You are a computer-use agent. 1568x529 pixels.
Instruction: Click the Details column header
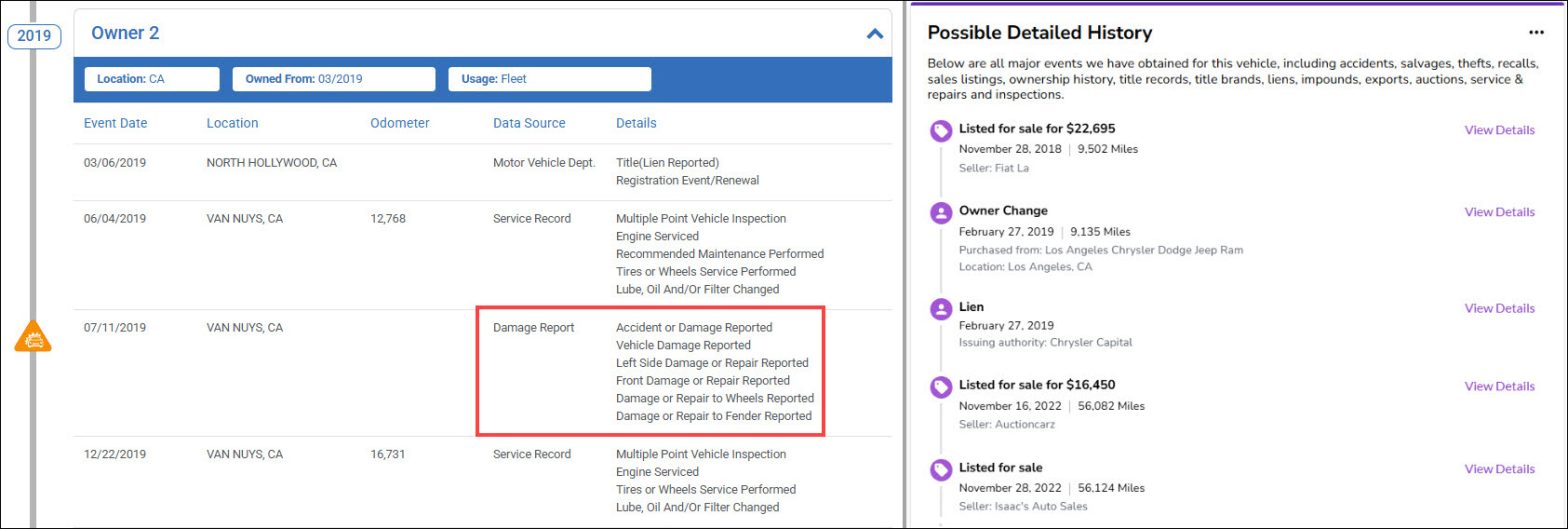tap(636, 123)
